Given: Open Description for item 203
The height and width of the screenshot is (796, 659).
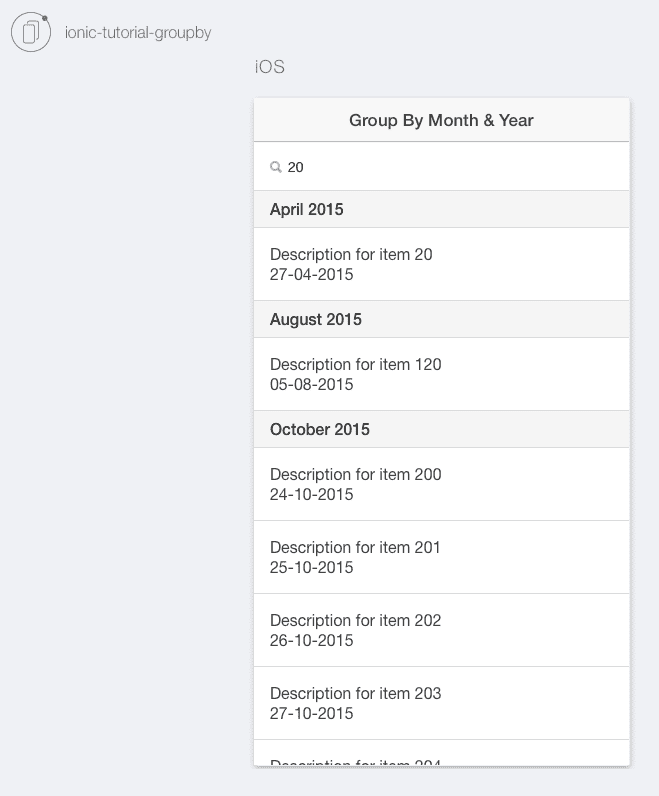Looking at the screenshot, I should point(441,703).
